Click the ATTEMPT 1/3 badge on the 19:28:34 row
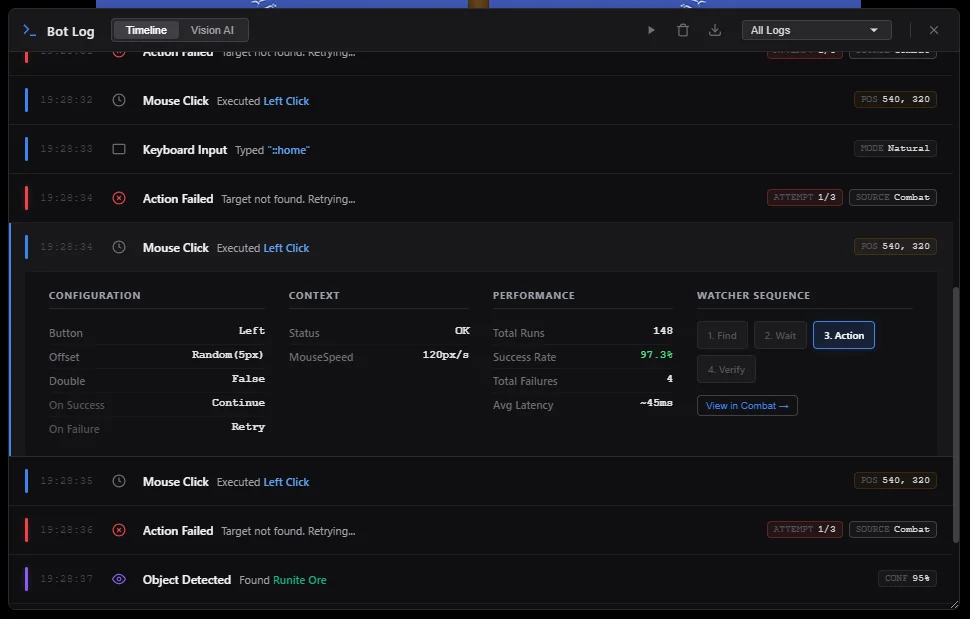The image size is (970, 619). coord(804,197)
